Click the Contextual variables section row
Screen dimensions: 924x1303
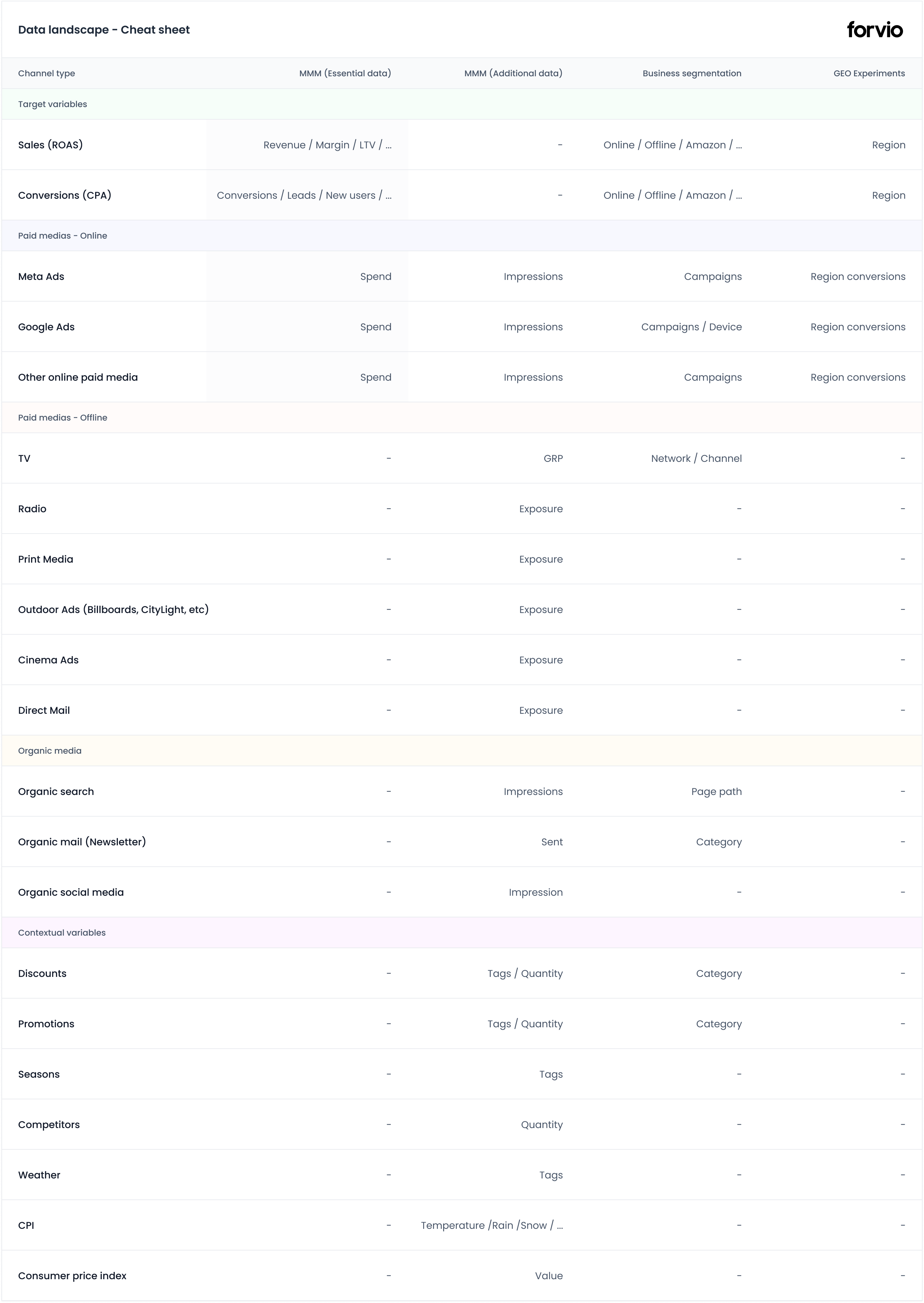coord(462,933)
